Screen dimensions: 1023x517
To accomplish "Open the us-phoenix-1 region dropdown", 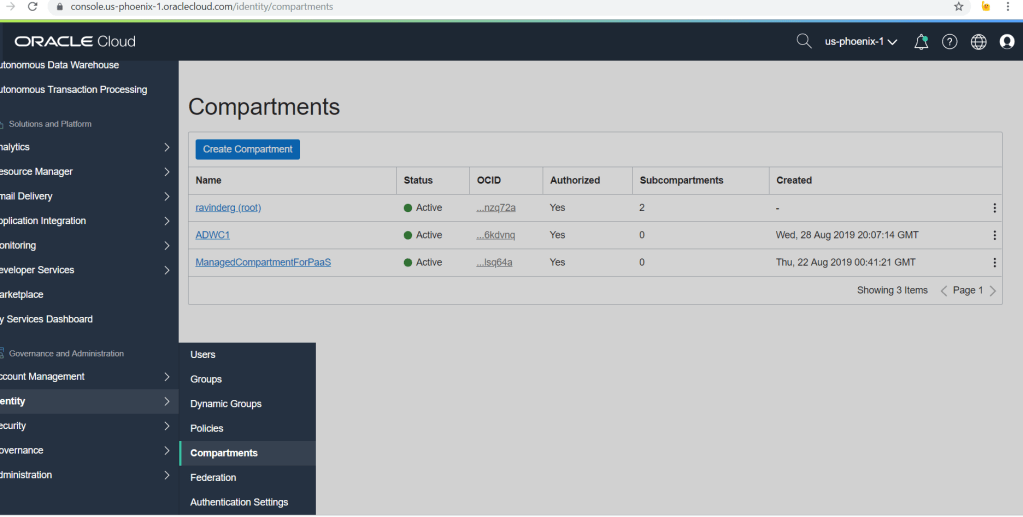I will [x=860, y=42].
